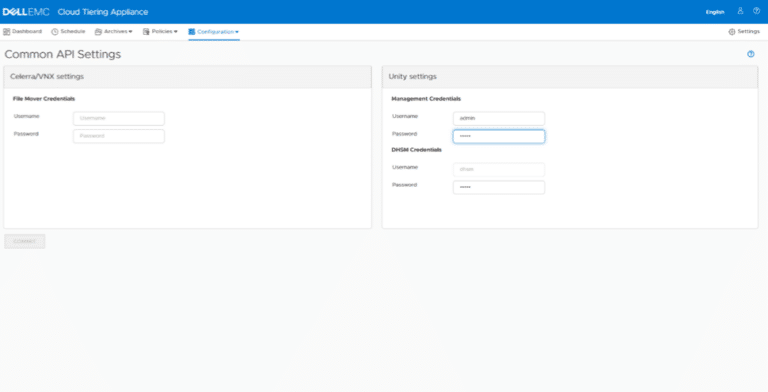Screen dimensions: 768x392
Task: Expand the Policies dropdown menu
Action: [160, 31]
